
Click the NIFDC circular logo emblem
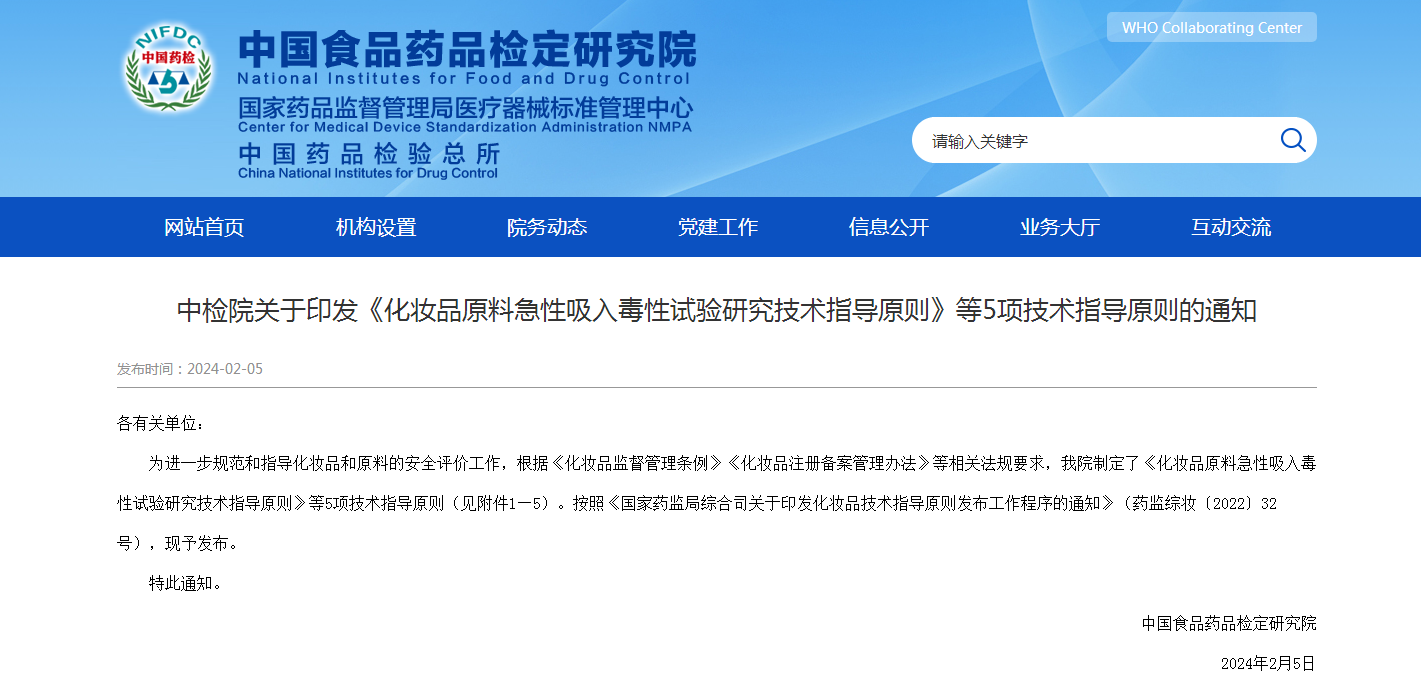(x=167, y=68)
